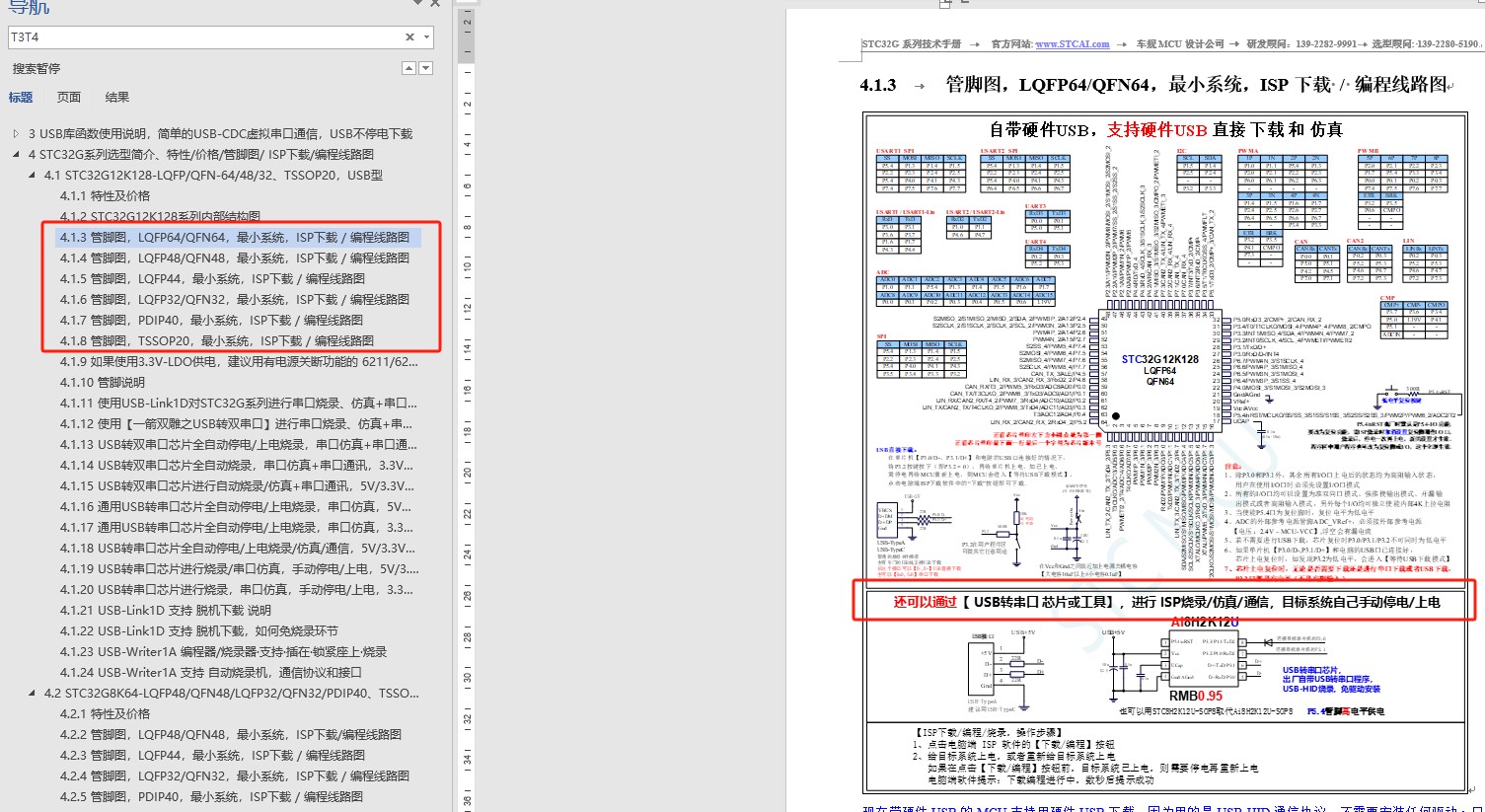1485x812 pixels.
Task: Go to 4.1.24 USB-Writer1A 自动烧录机 heading
Action: pos(210,673)
